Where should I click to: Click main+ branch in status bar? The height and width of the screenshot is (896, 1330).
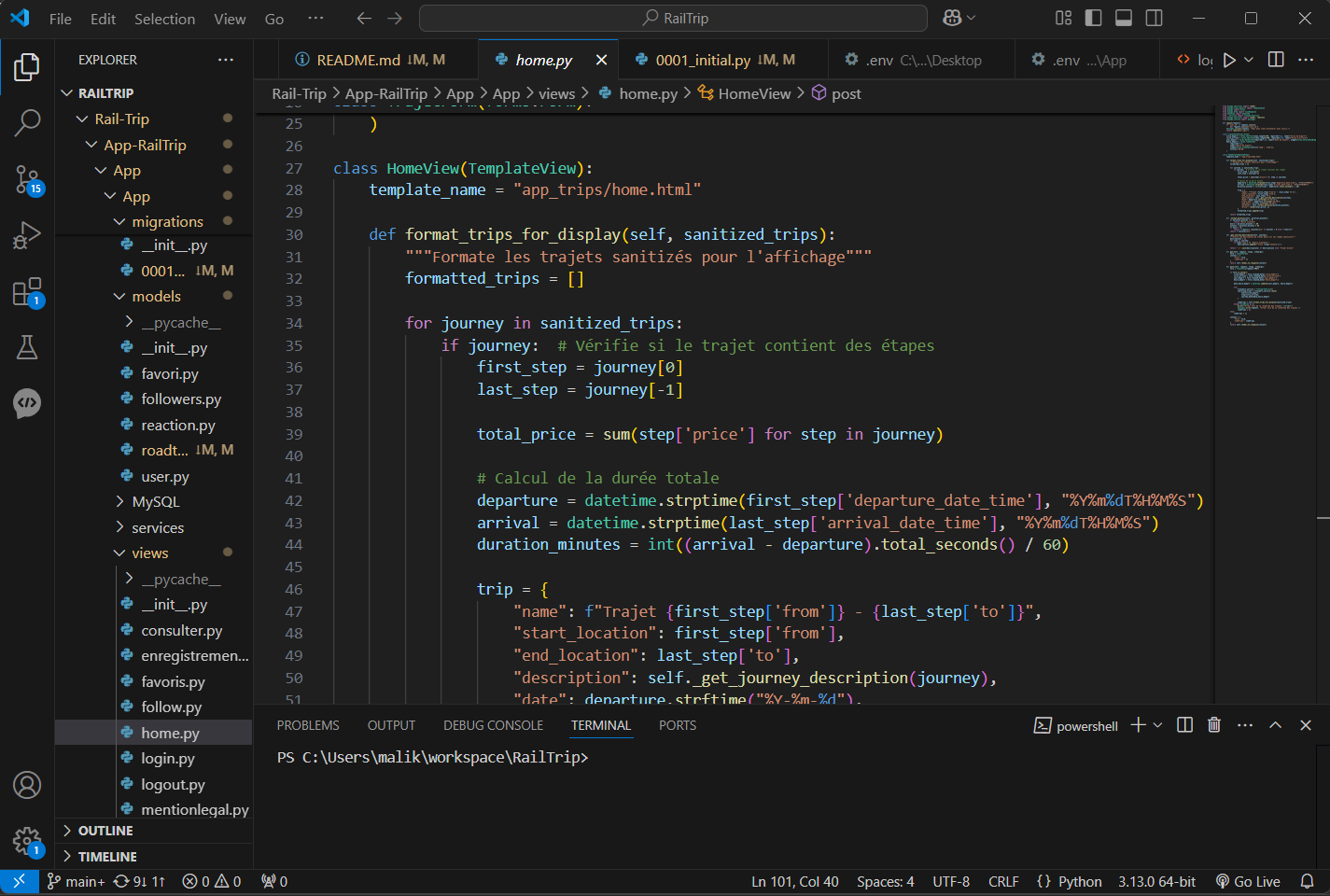76,882
